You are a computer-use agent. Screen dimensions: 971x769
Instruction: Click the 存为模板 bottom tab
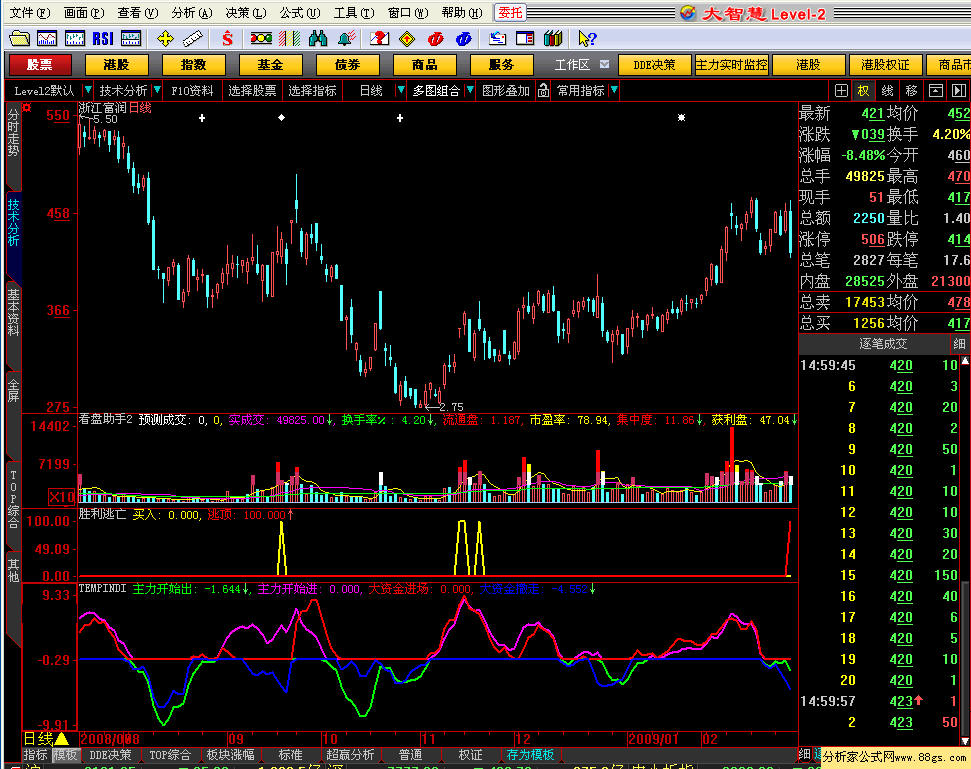point(530,754)
